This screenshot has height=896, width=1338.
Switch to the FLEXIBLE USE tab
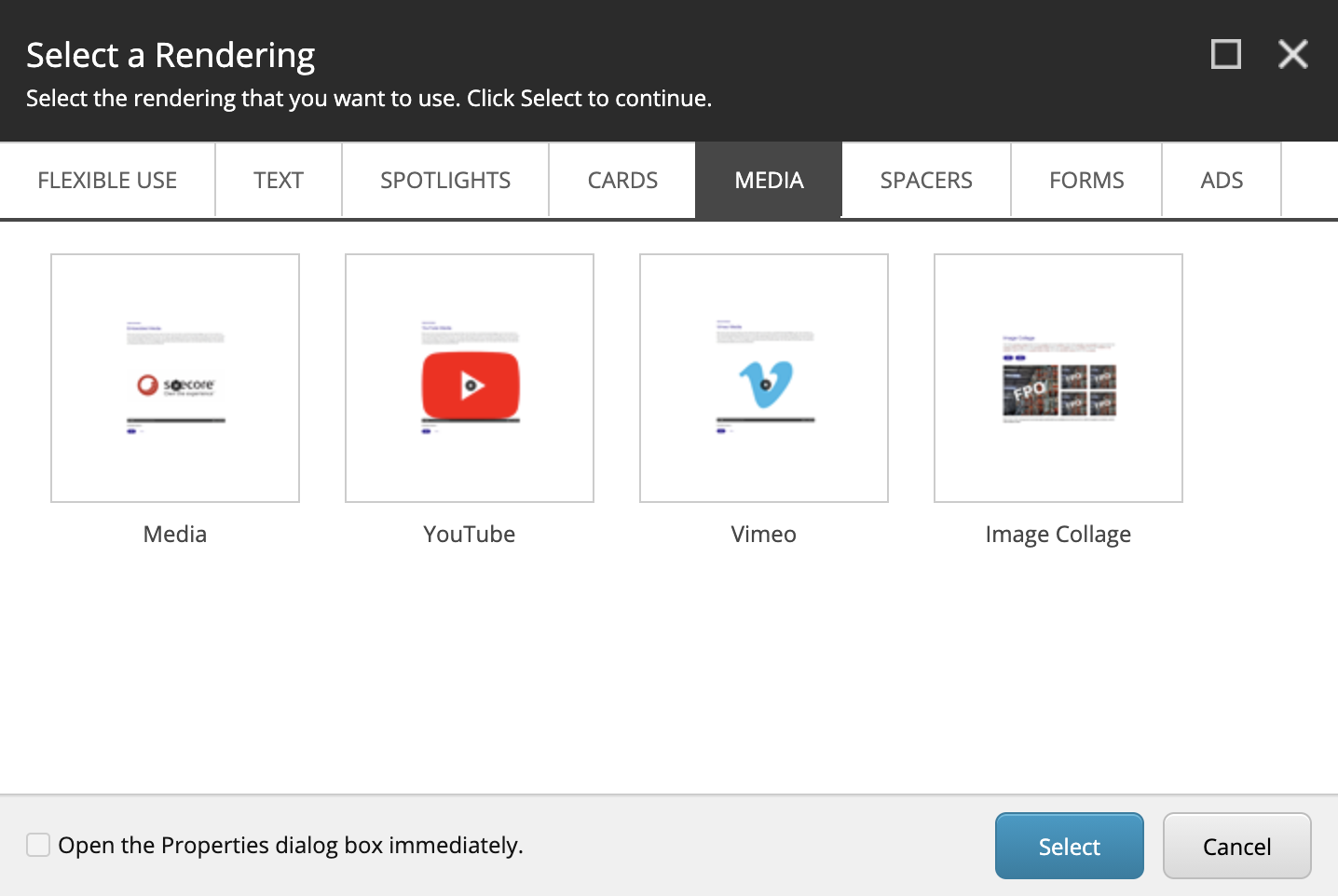click(107, 180)
